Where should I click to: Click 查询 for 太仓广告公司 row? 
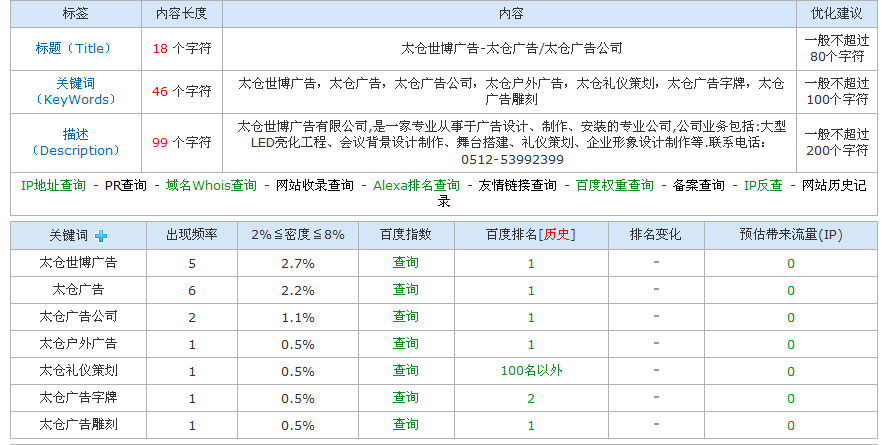[406, 317]
